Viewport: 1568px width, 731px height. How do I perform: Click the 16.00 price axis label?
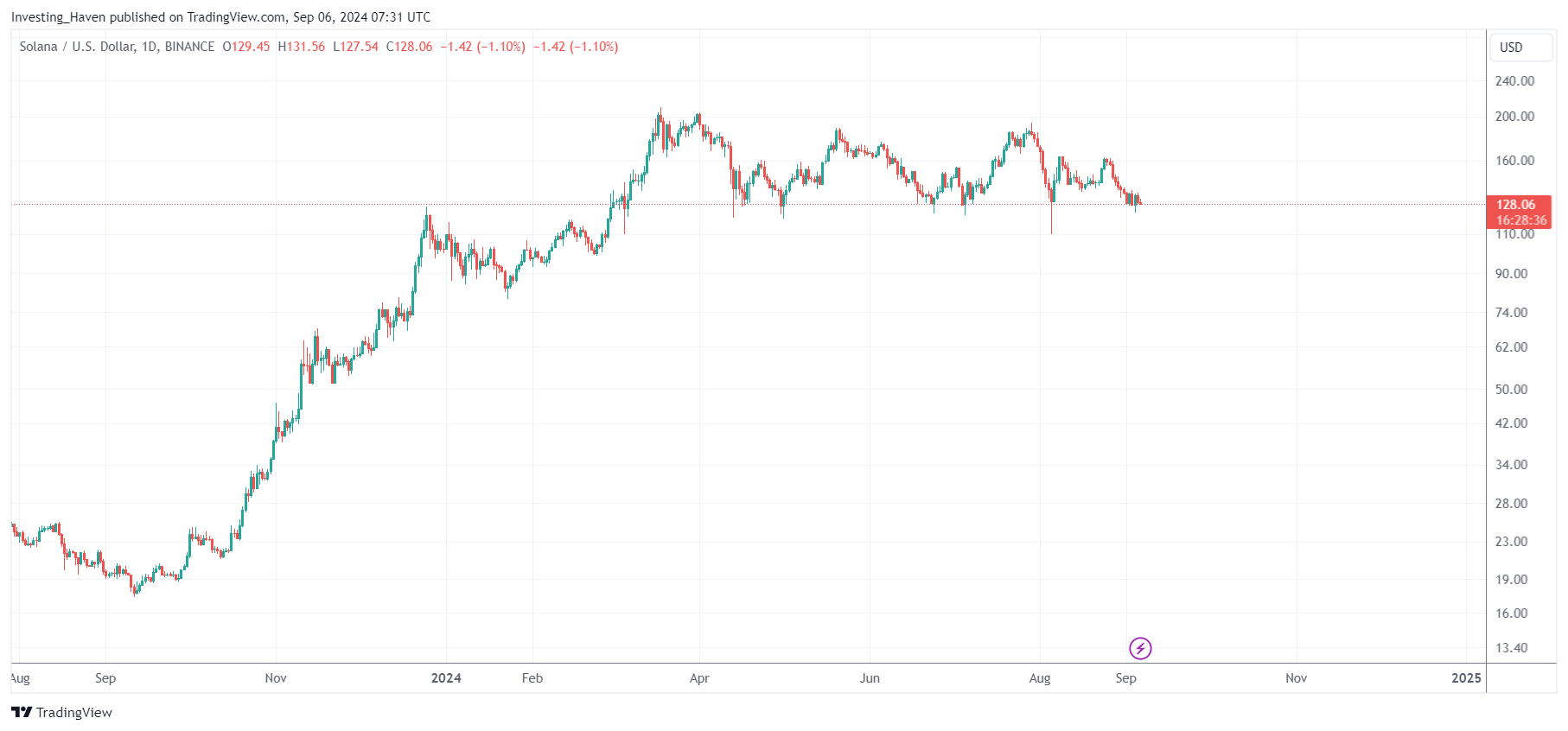click(1511, 613)
